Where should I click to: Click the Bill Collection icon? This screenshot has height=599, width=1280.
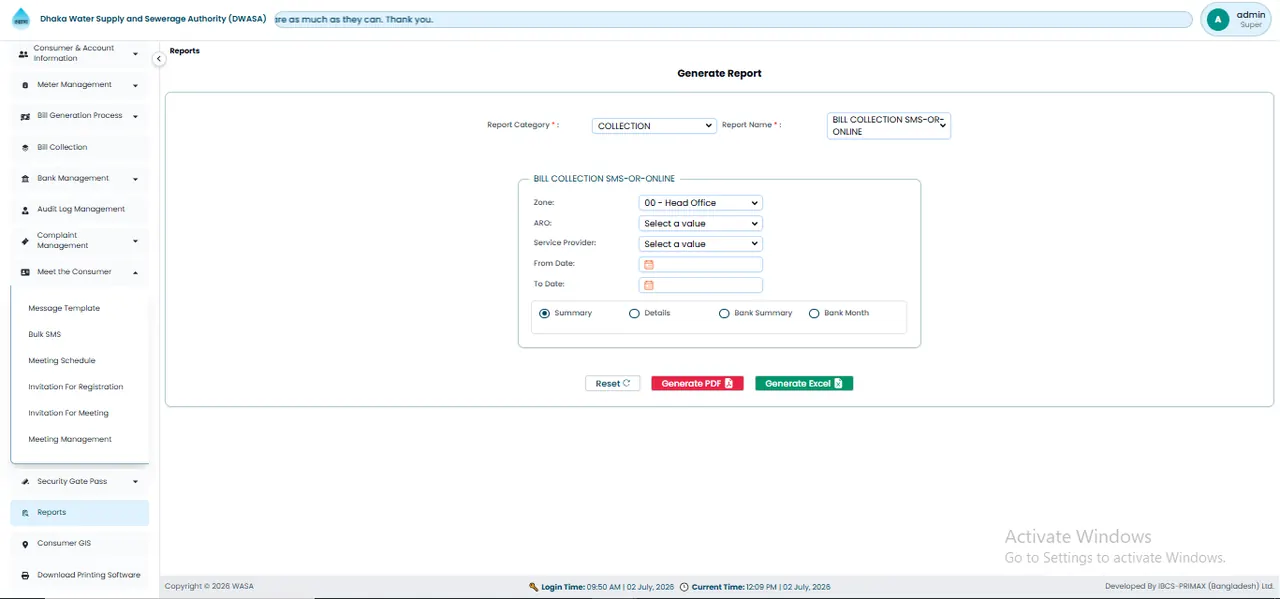pyautogui.click(x=25, y=148)
